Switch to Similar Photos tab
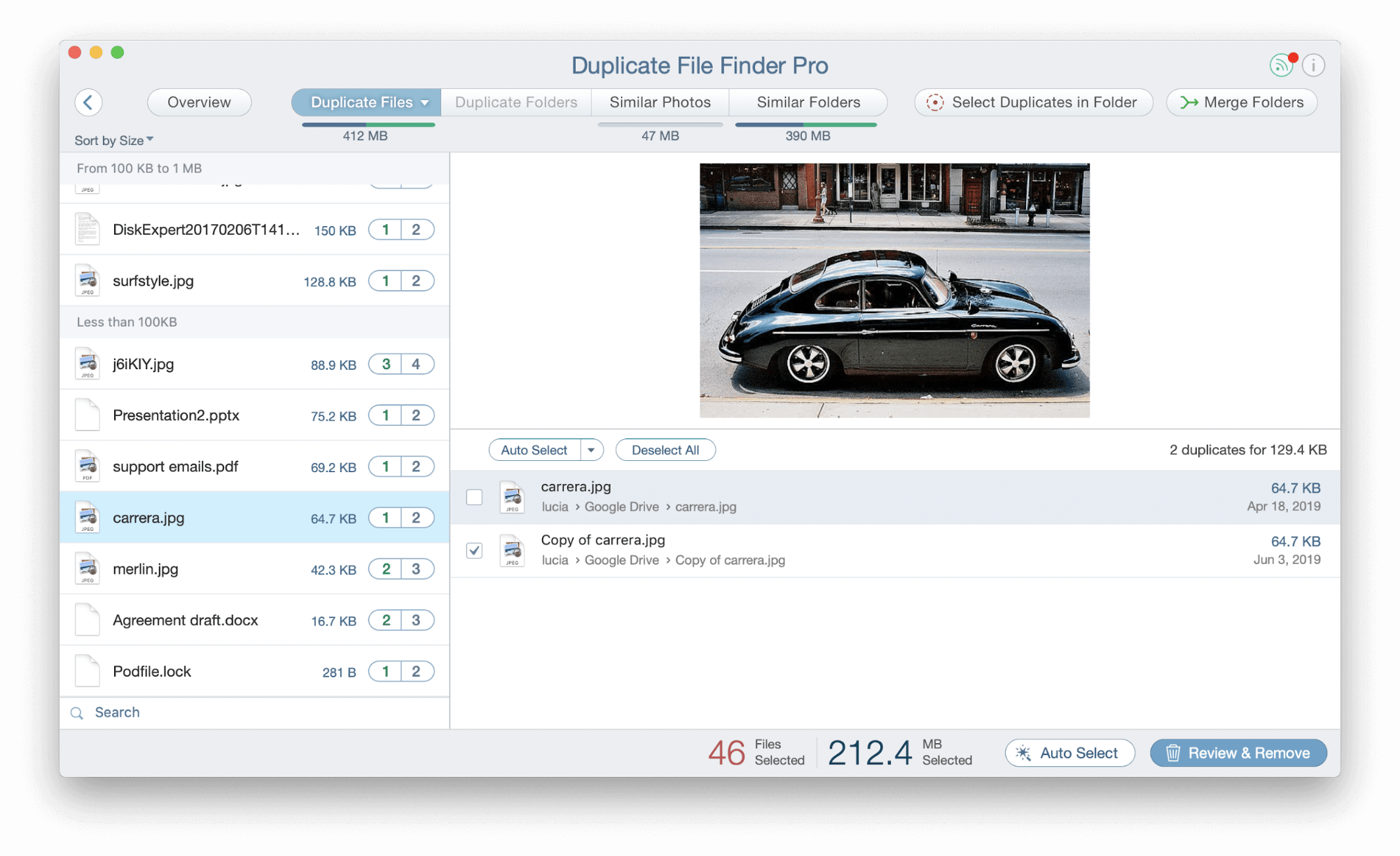This screenshot has width=1400, height=856. pyautogui.click(x=658, y=102)
